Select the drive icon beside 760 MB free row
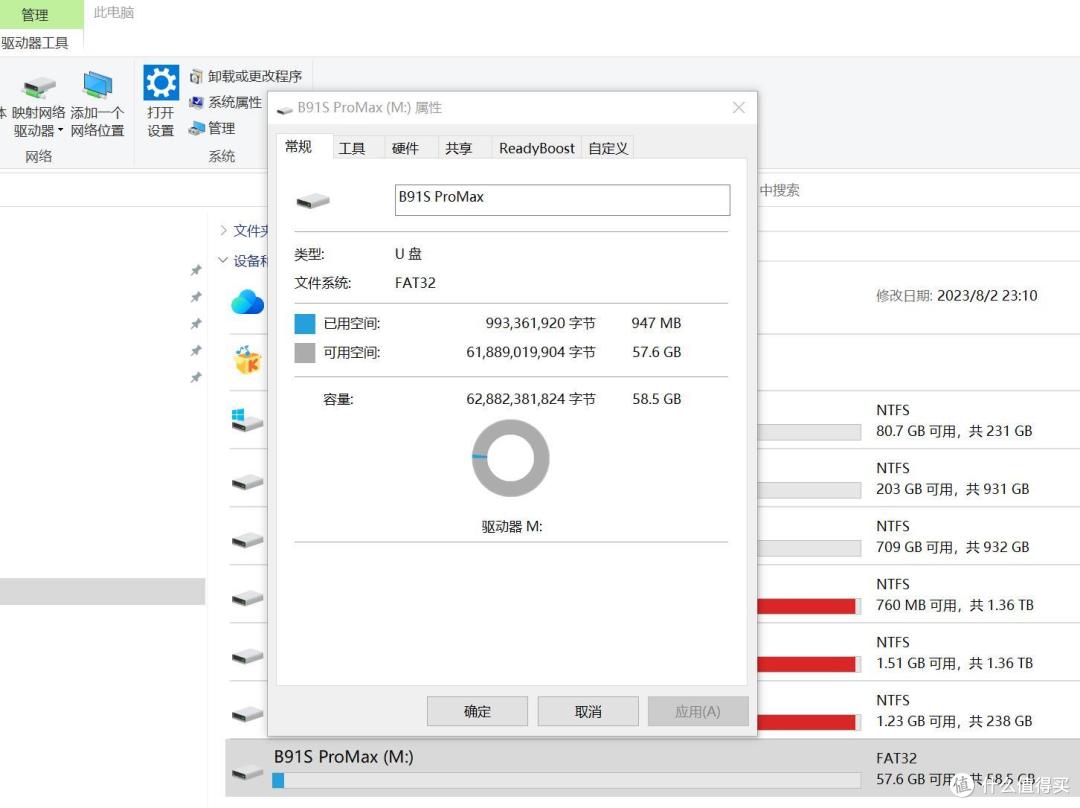The height and width of the screenshot is (808, 1080). pyautogui.click(x=247, y=598)
